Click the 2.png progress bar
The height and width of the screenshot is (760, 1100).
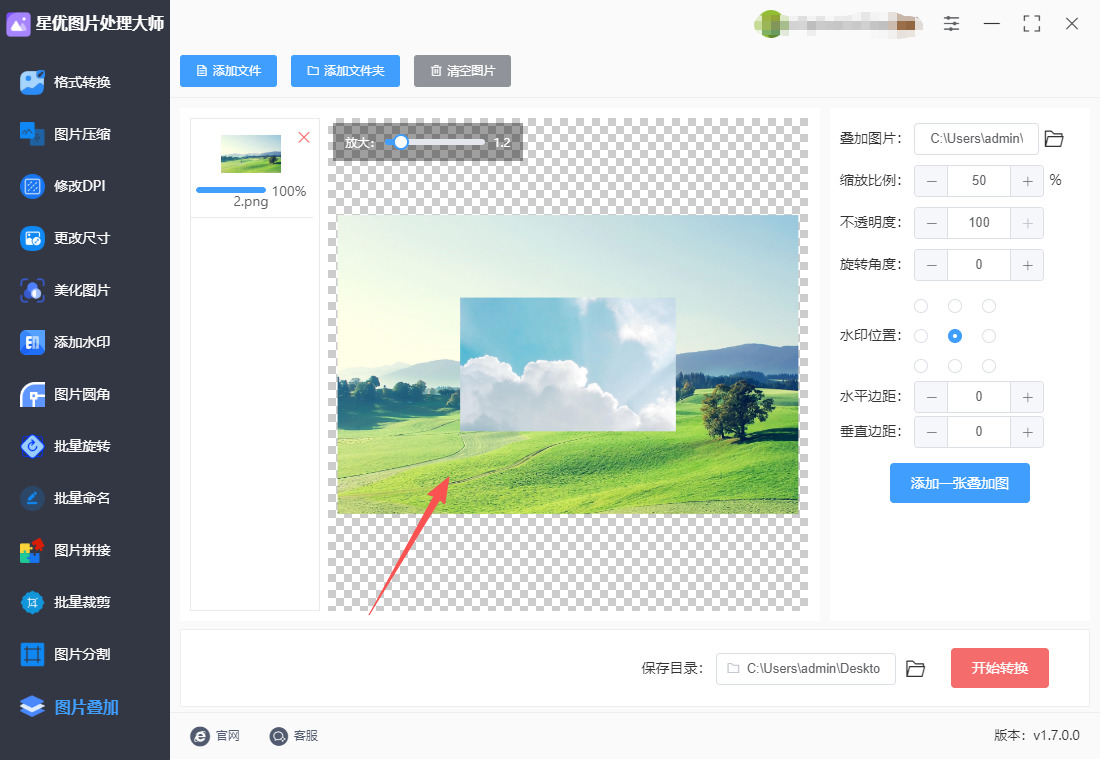(x=231, y=190)
